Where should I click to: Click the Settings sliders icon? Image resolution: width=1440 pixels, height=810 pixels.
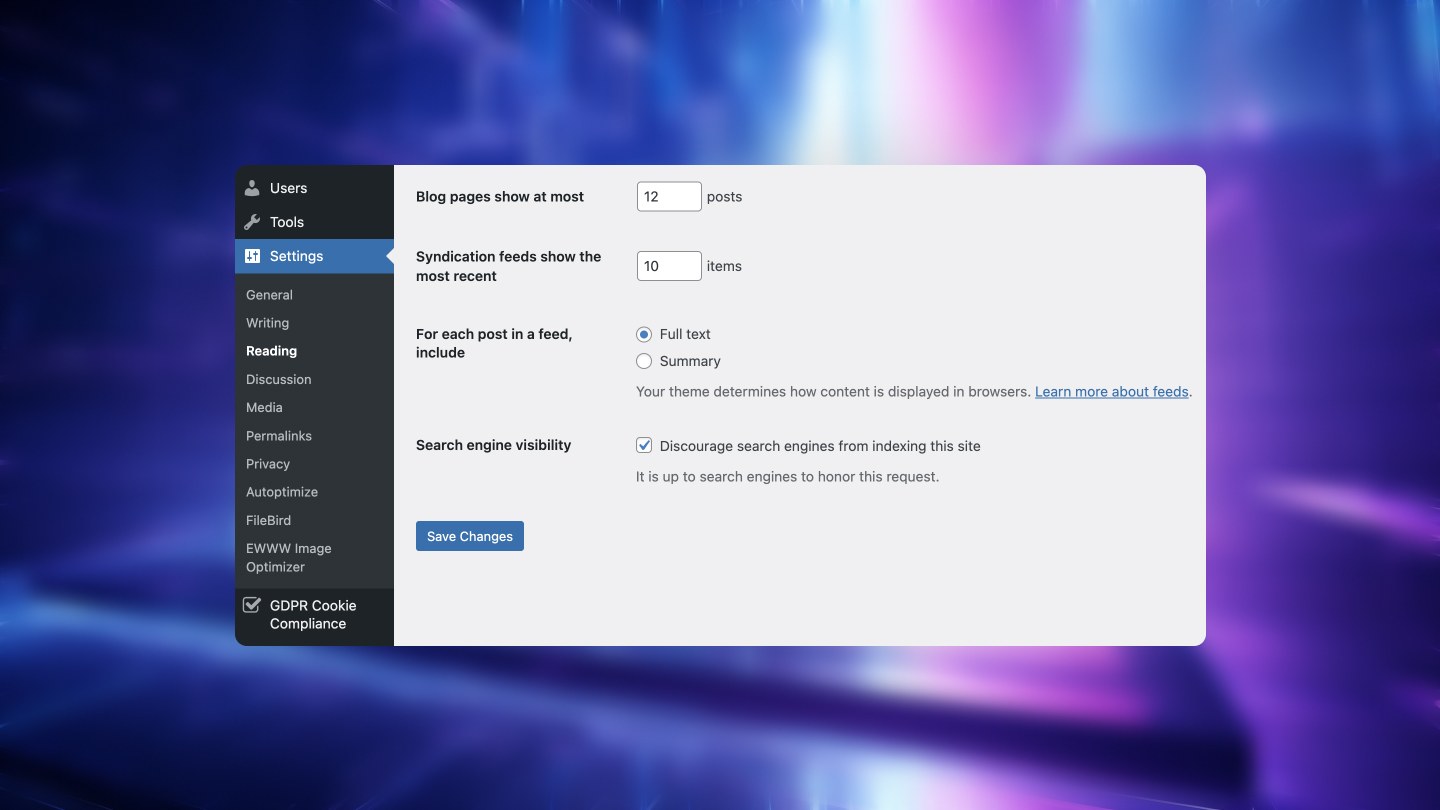252,256
